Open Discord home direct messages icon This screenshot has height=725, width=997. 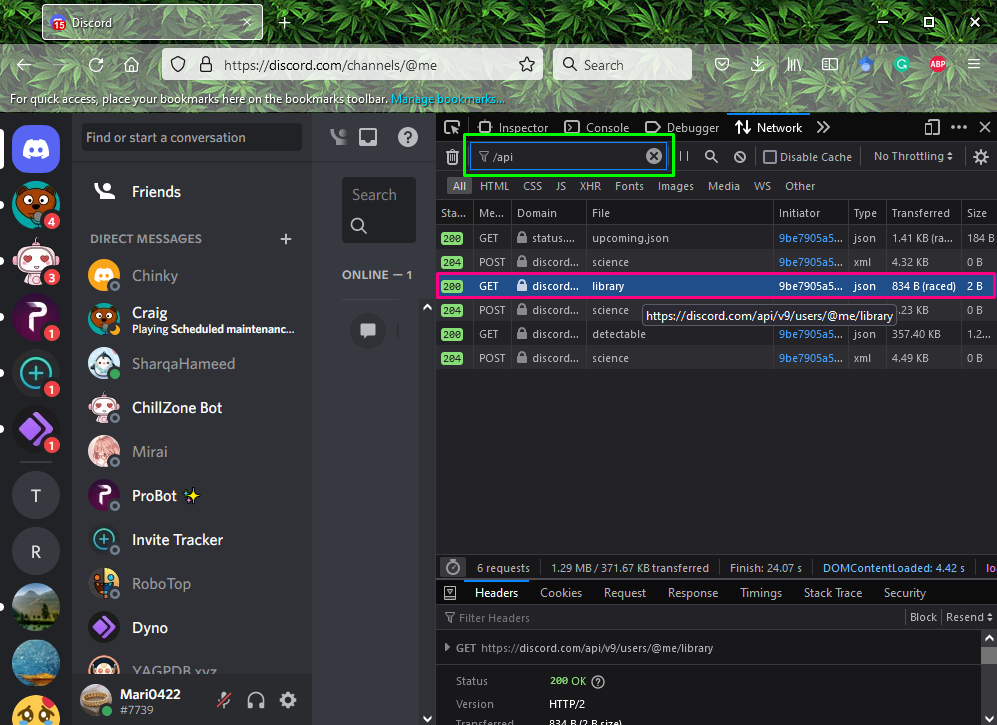[36, 149]
